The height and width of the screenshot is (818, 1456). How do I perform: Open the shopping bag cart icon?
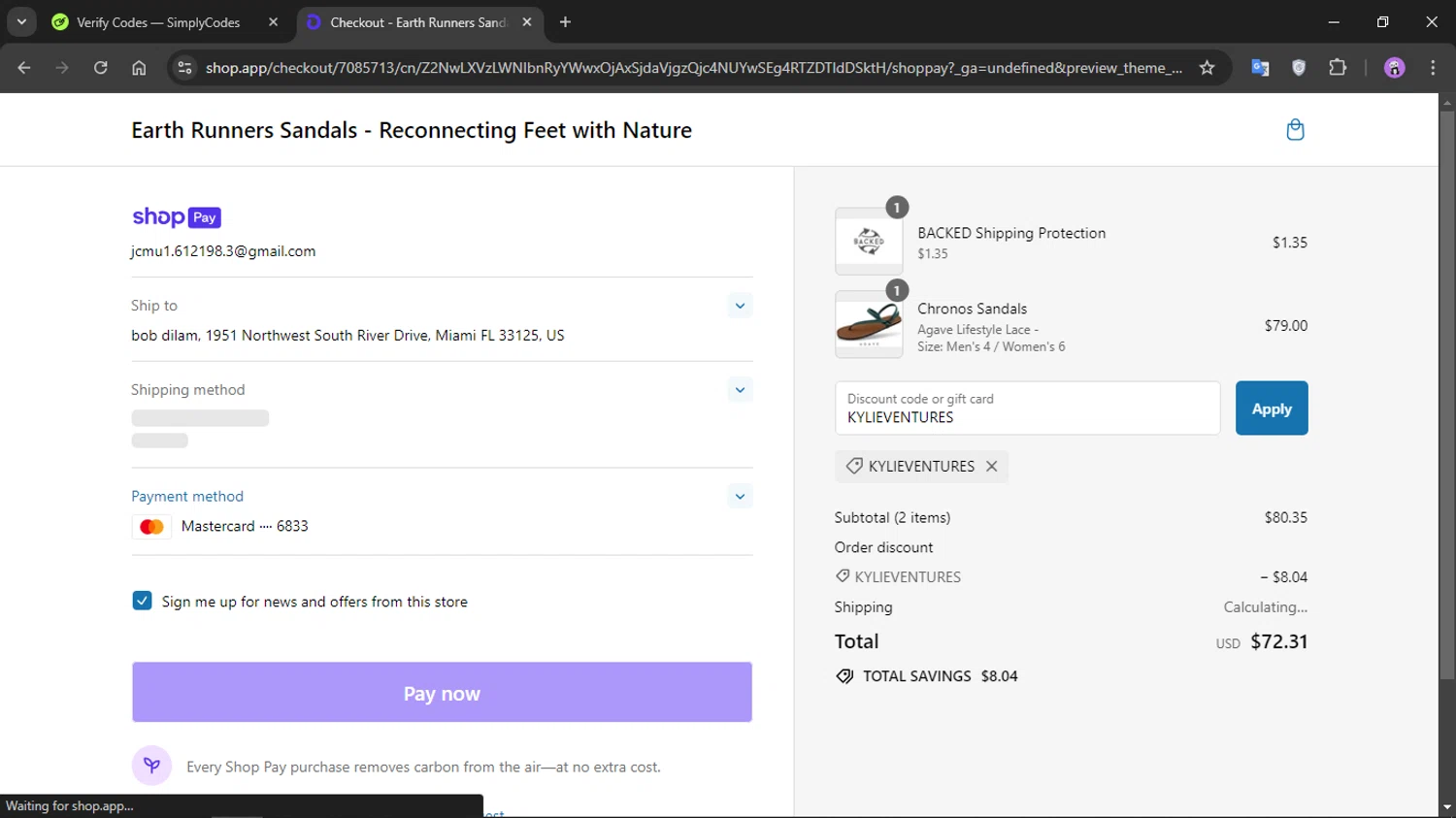pyautogui.click(x=1295, y=130)
